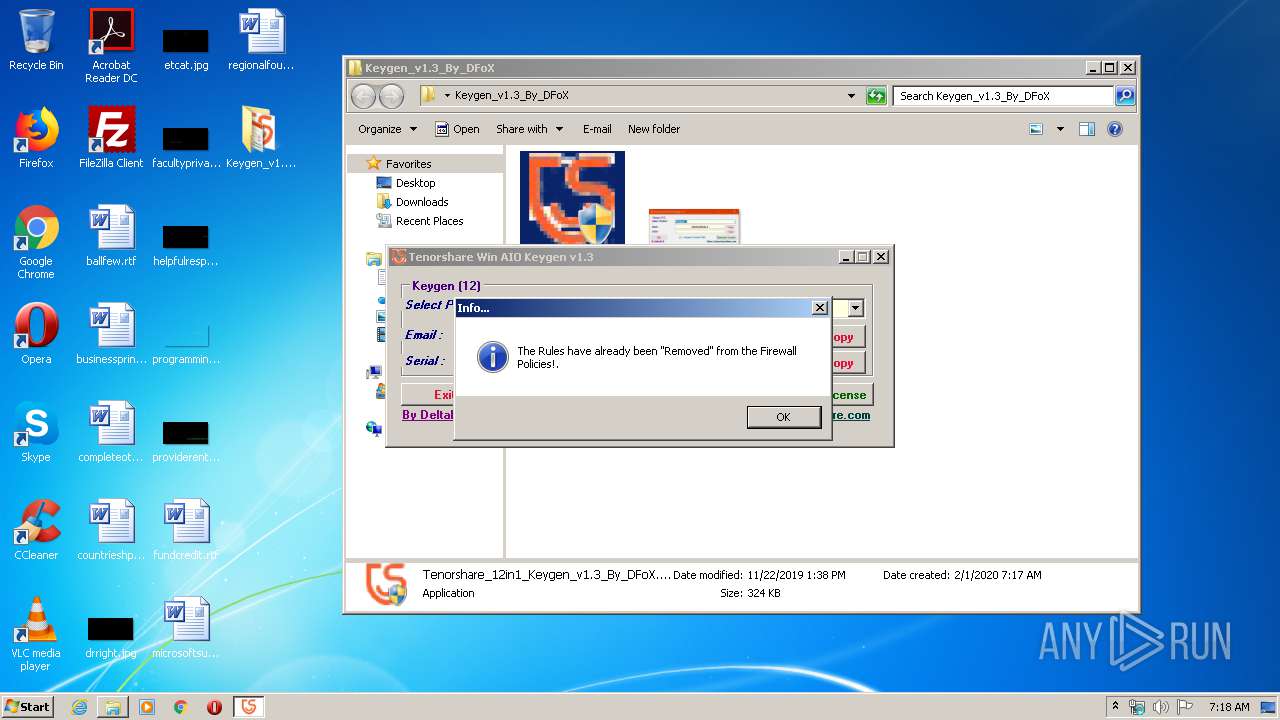Select the small screenshot image thumbnail
The height and width of the screenshot is (720, 1280).
click(694, 227)
